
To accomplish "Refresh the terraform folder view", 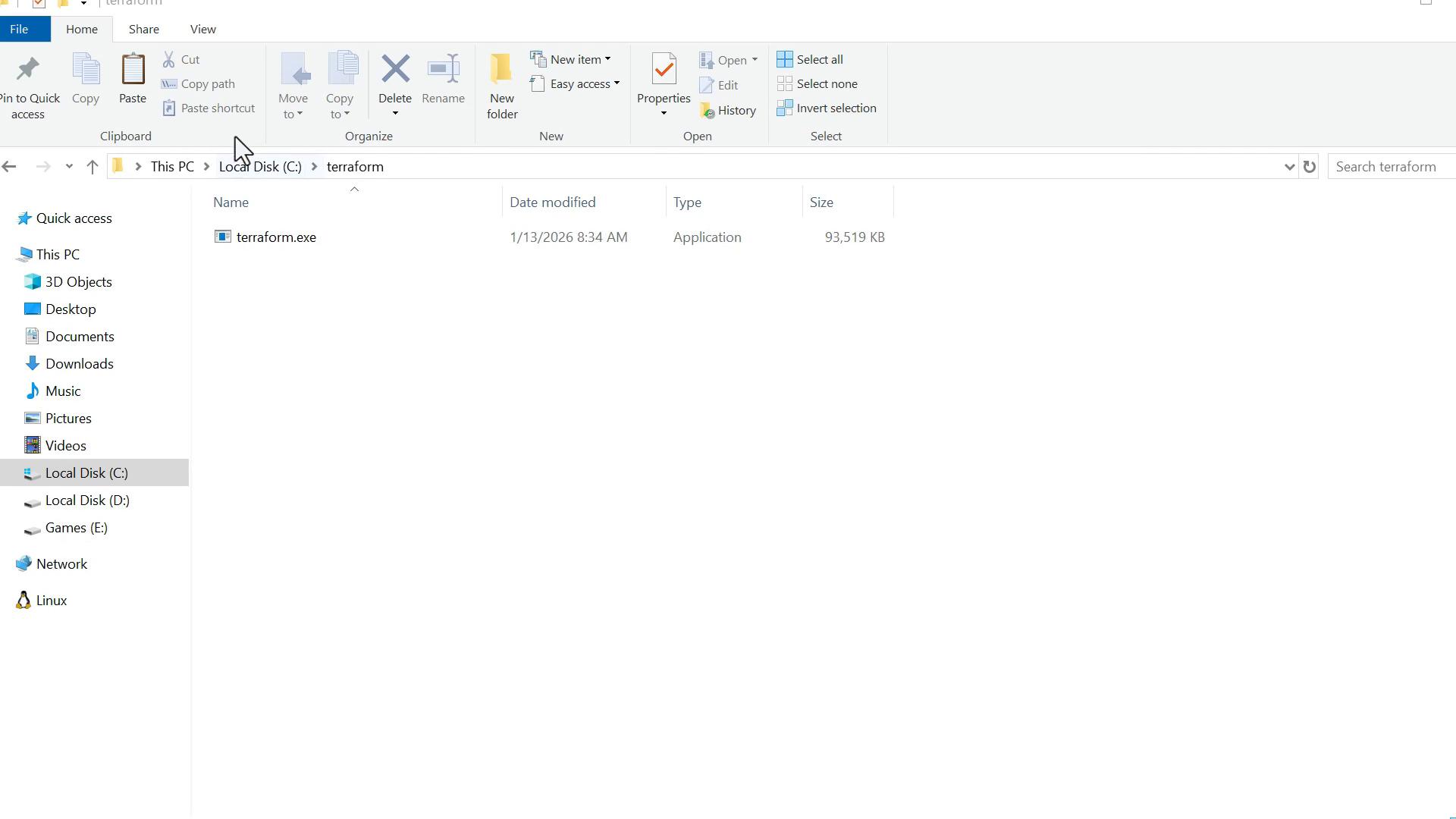I will click(x=1310, y=167).
